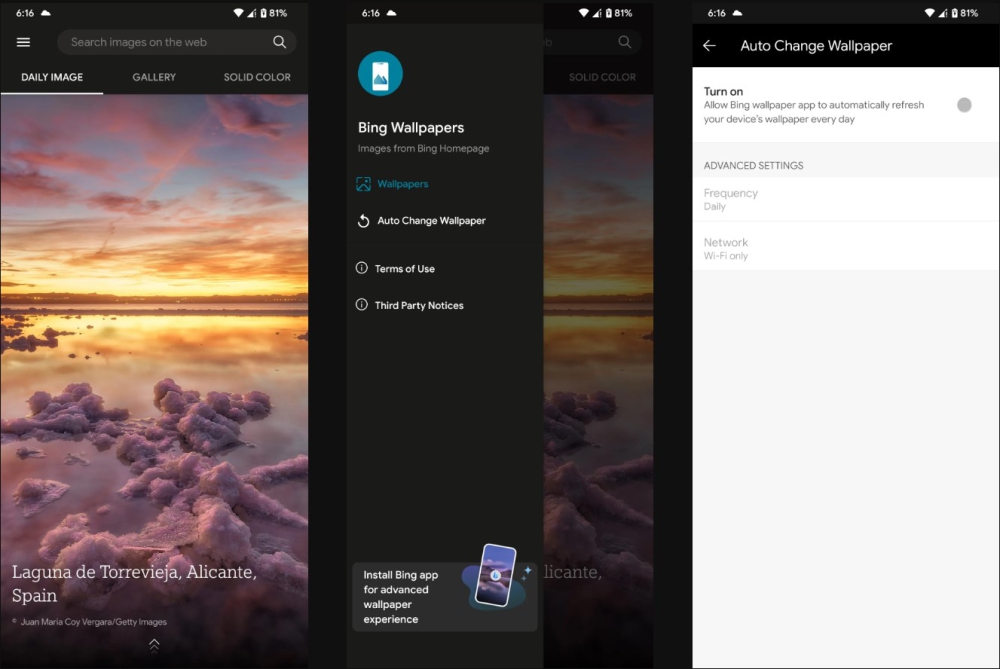Viewport: 1000px width, 669px height.
Task: Toggle the Turn on auto wallpaper switch
Action: point(963,105)
